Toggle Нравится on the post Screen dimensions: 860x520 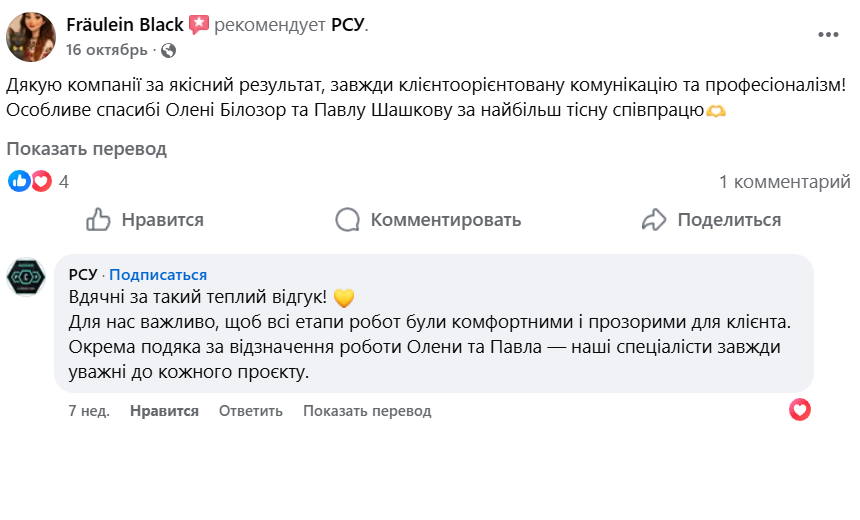pos(162,220)
